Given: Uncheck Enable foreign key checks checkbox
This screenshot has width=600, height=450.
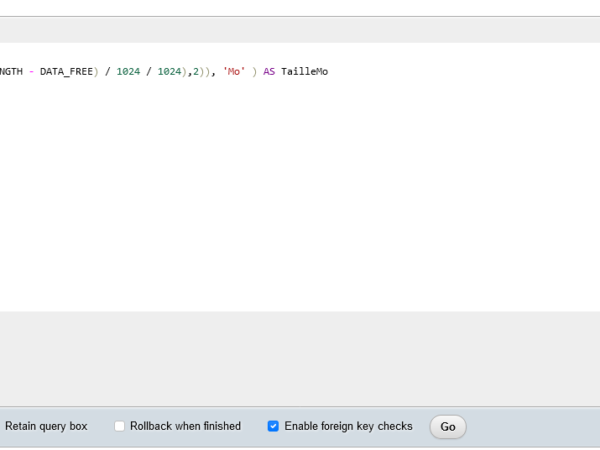Looking at the screenshot, I should tap(273, 426).
